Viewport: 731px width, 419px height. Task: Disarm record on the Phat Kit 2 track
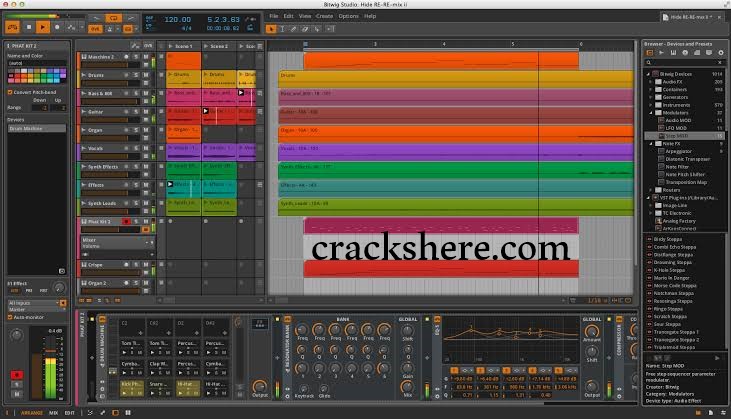pyautogui.click(x=126, y=221)
